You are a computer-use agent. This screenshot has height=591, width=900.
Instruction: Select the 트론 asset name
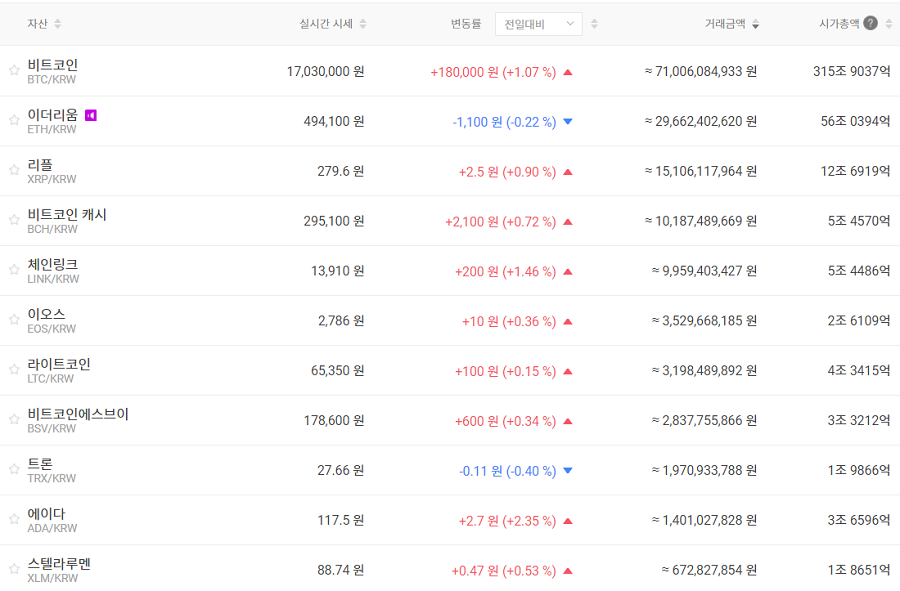tap(40, 464)
